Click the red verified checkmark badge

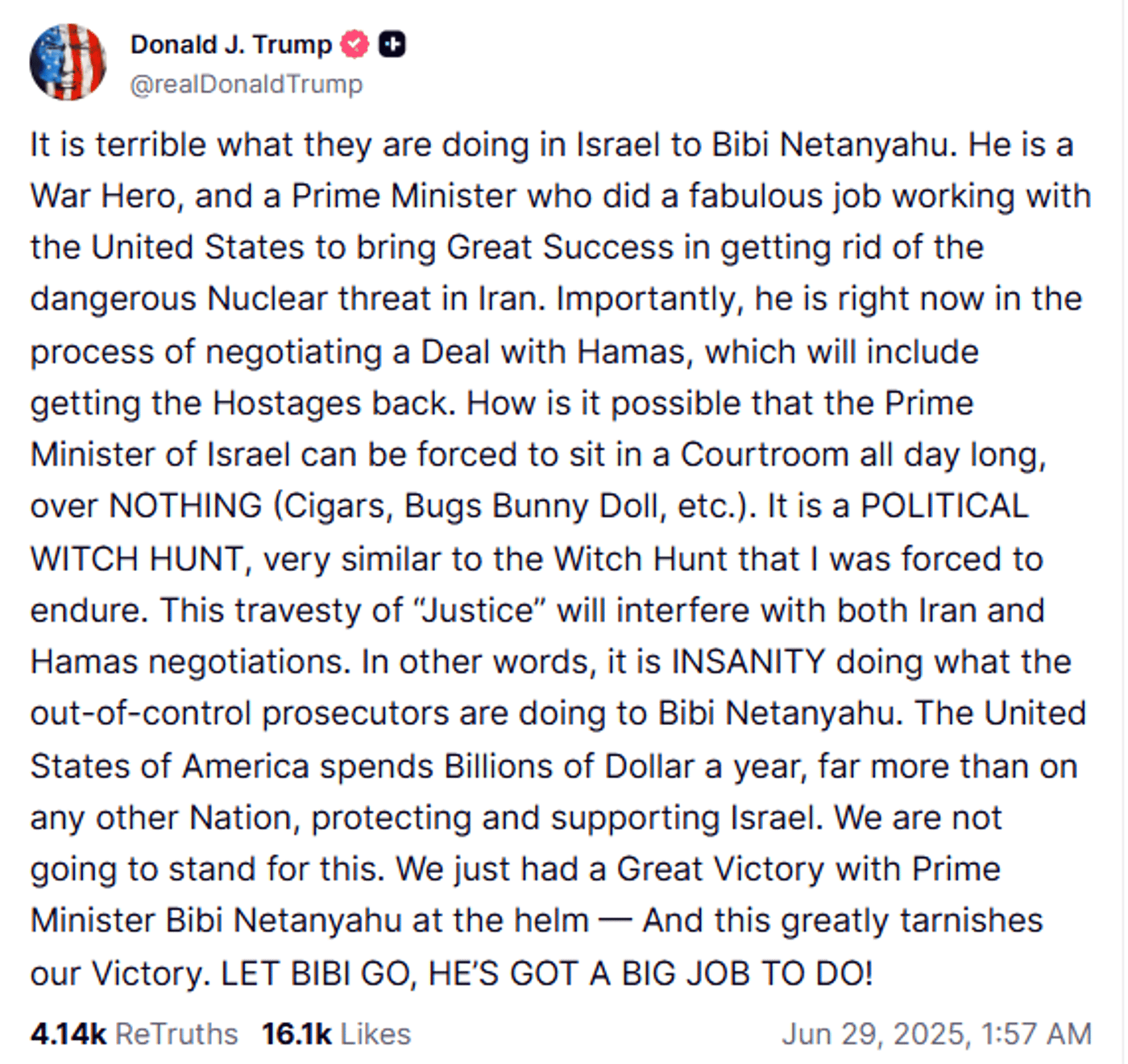(x=355, y=44)
